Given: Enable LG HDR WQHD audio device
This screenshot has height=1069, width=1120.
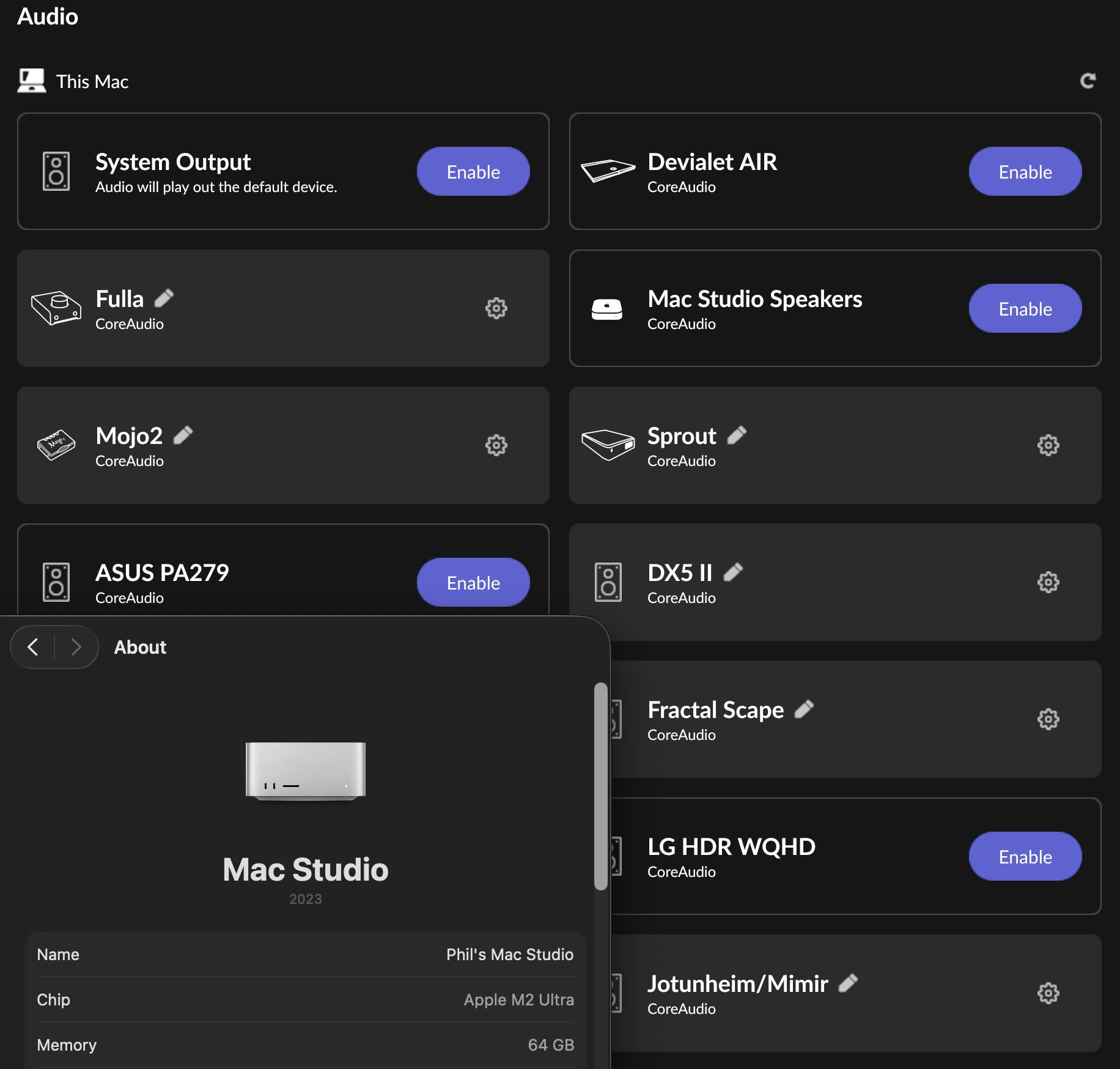Looking at the screenshot, I should 1025,857.
